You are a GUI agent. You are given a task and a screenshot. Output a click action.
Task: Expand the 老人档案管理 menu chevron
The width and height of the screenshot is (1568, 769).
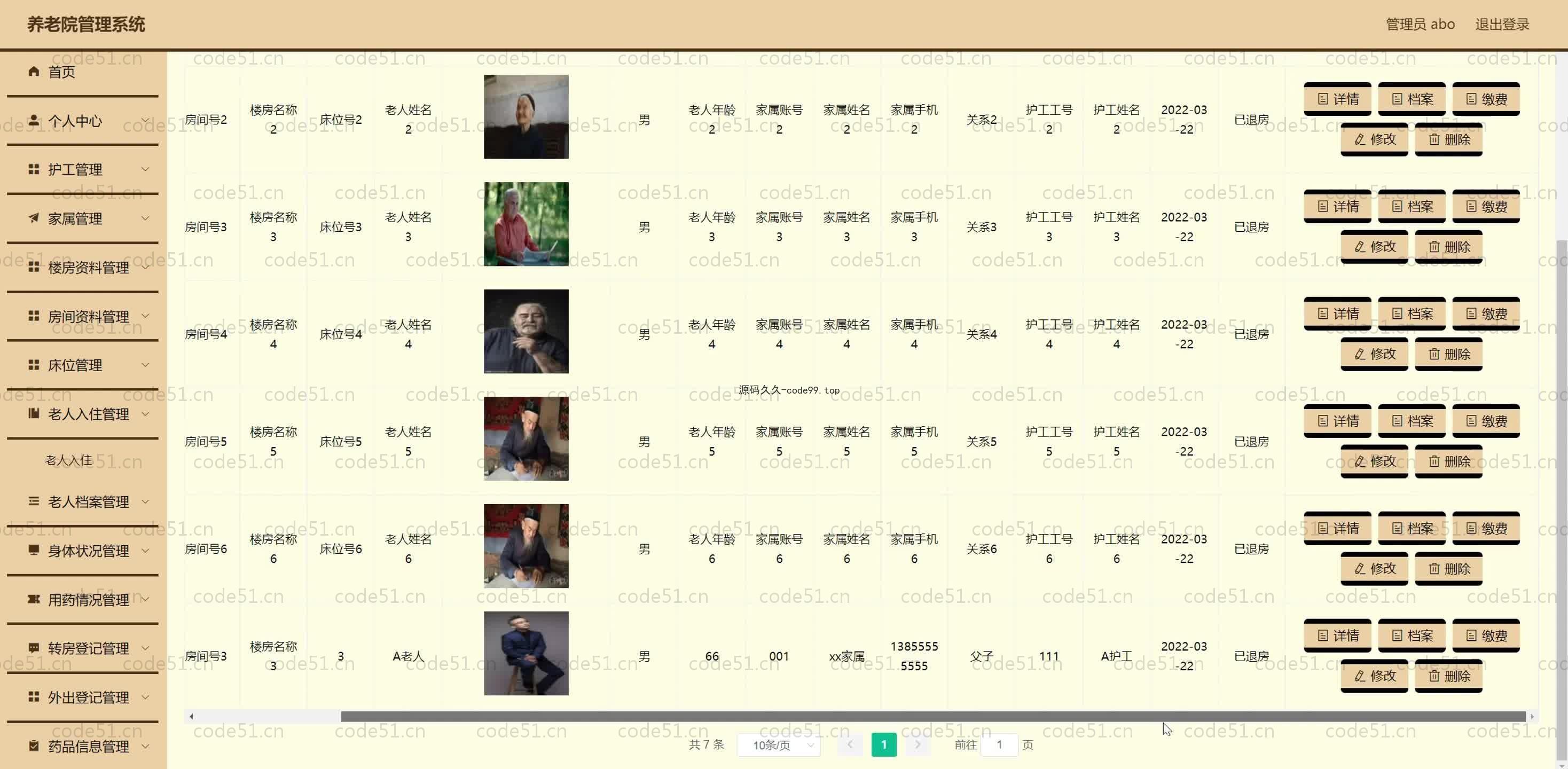point(145,501)
